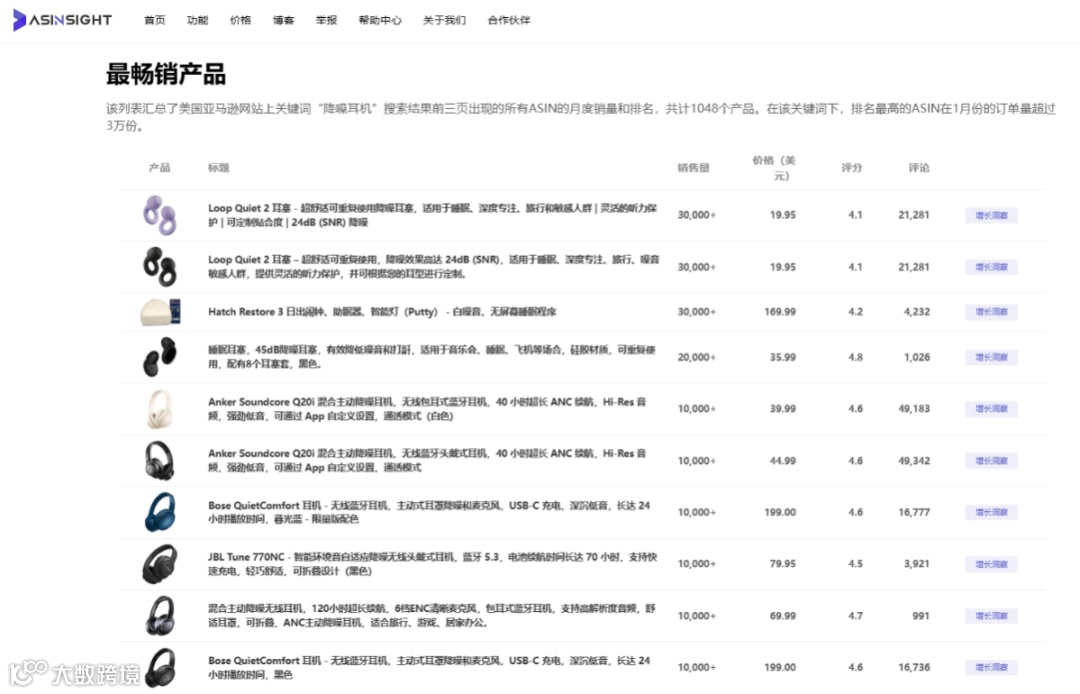Go to the 首页 nav item
This screenshot has height=694, width=1080.
click(154, 20)
